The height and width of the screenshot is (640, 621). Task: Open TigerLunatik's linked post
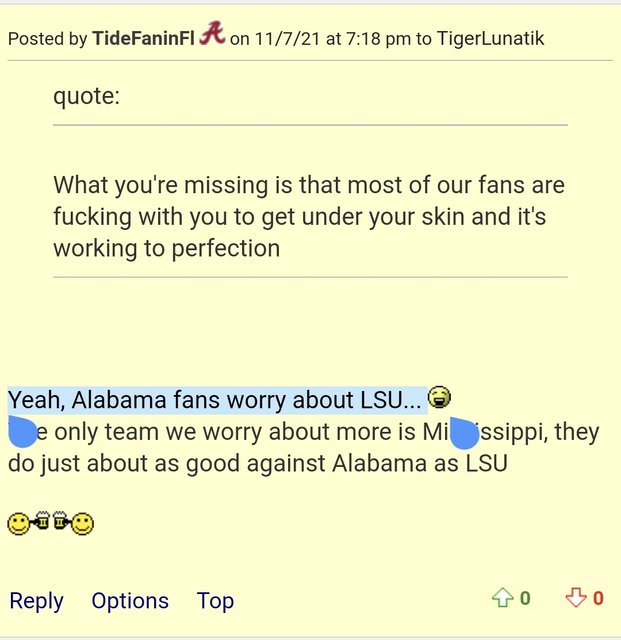490,39
